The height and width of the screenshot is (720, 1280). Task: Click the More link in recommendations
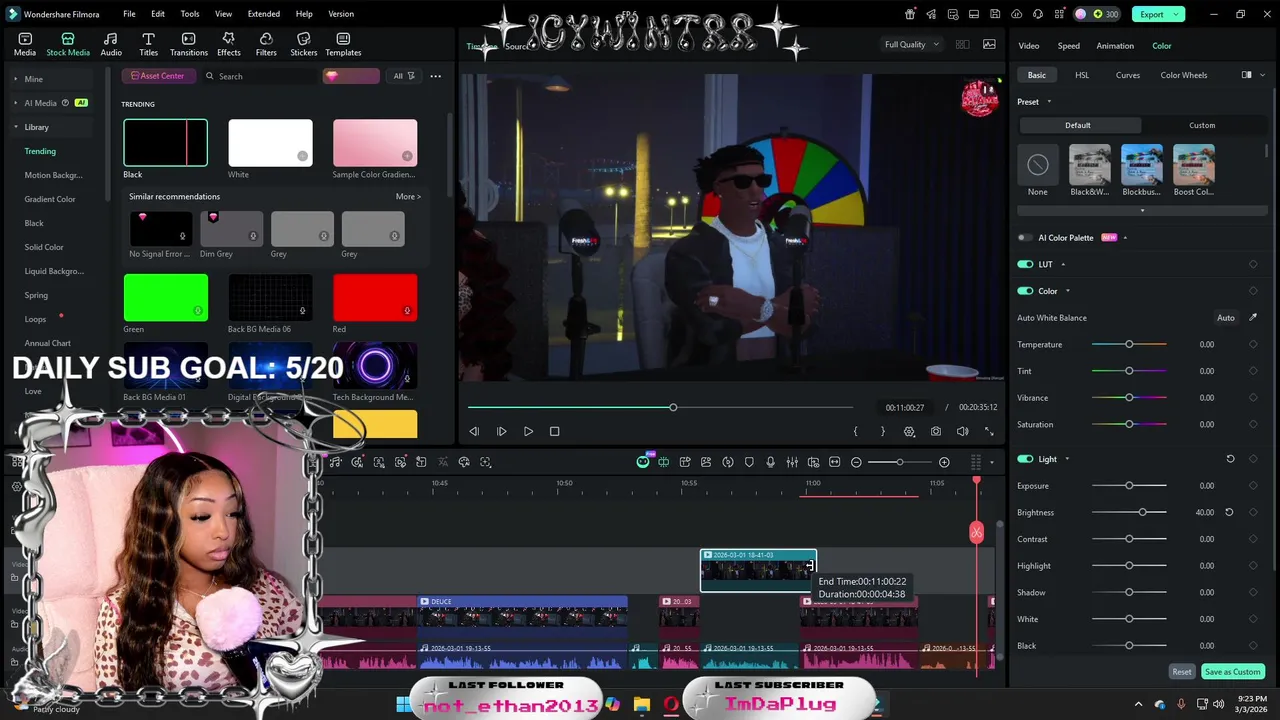click(408, 197)
